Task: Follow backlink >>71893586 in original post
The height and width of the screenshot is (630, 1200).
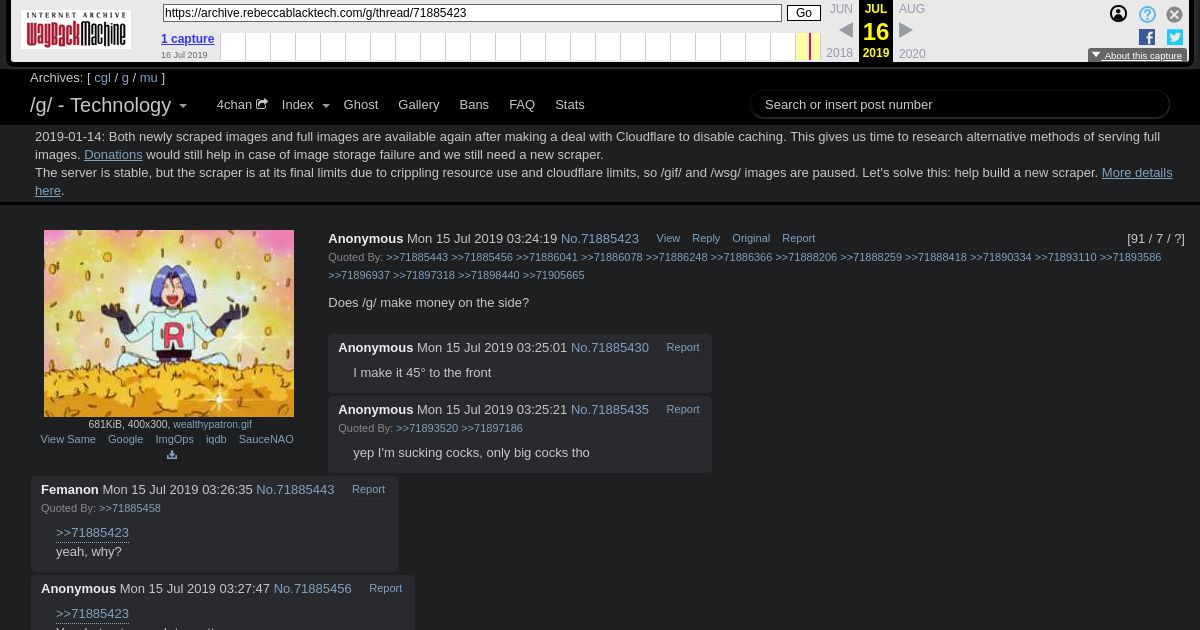Action: [x=1130, y=257]
